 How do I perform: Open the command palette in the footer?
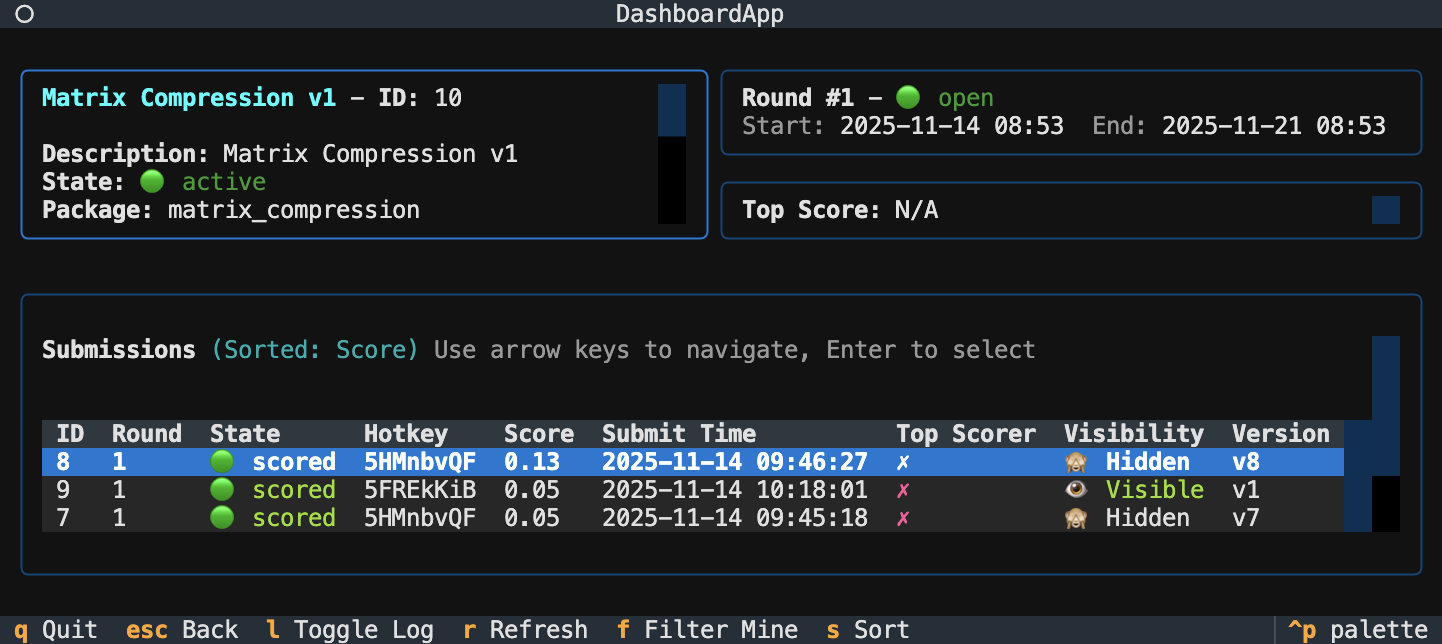click(1356, 630)
